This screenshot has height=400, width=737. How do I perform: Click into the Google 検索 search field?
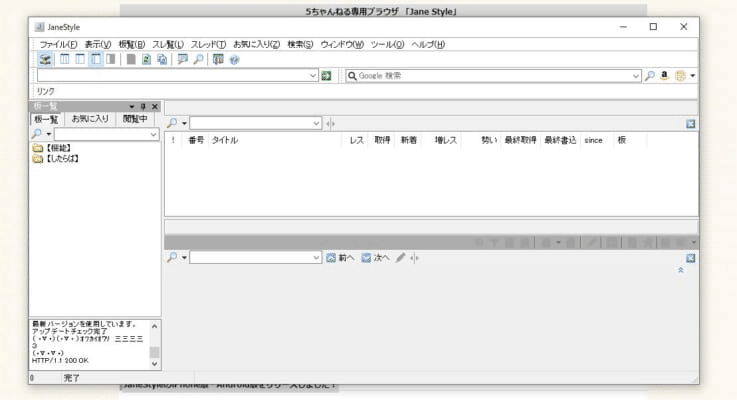pos(494,76)
